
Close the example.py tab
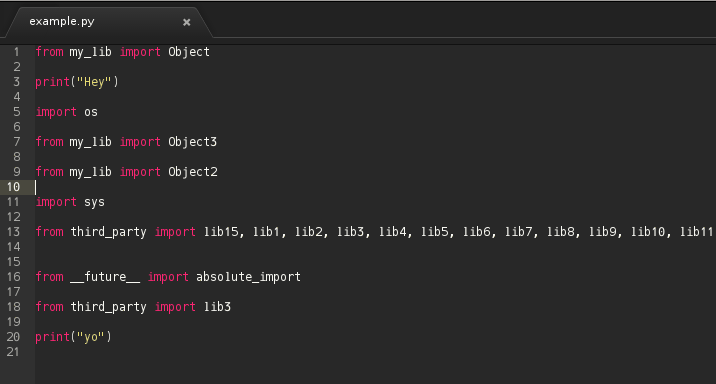click(186, 22)
